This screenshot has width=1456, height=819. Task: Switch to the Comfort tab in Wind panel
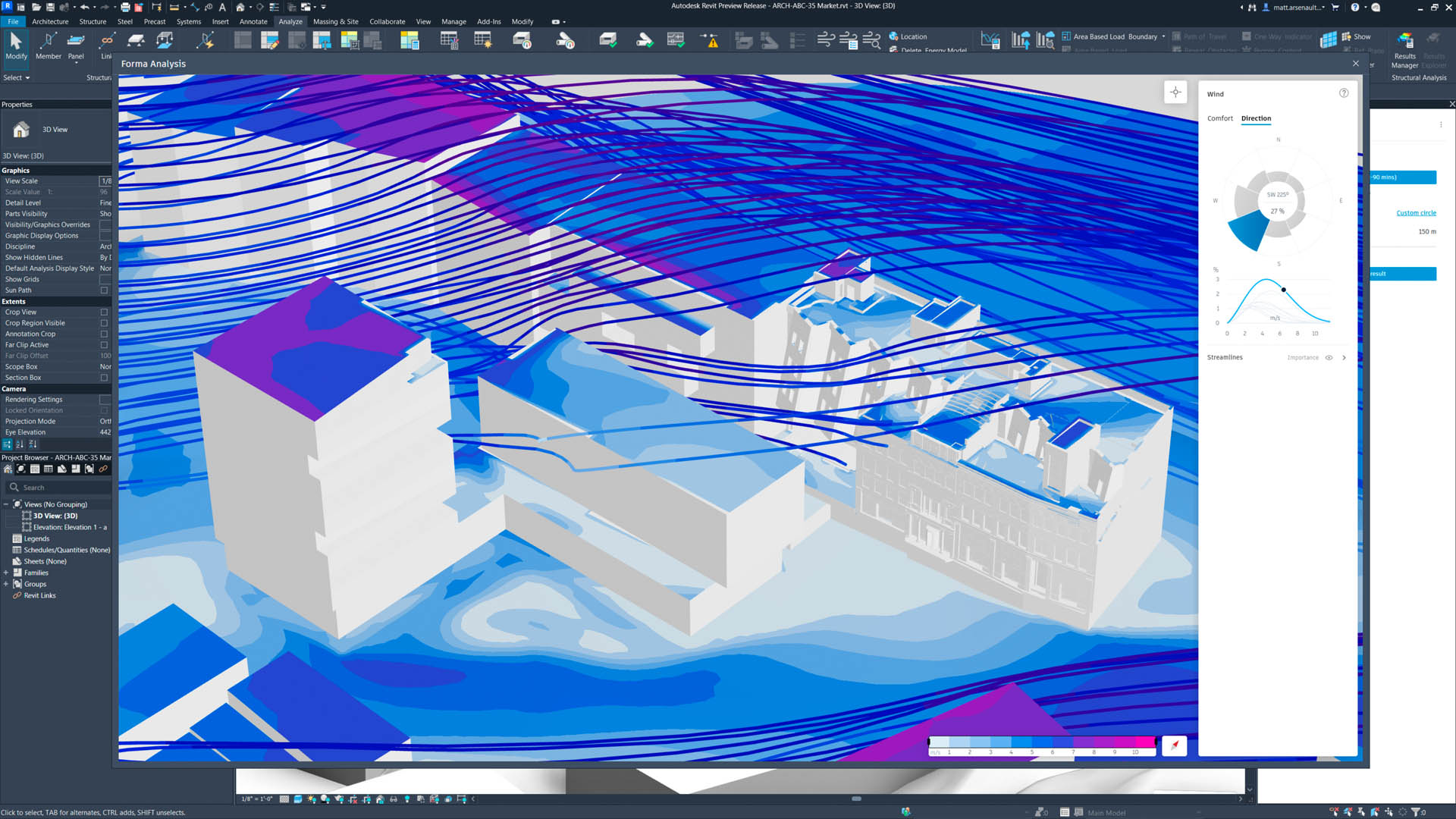1220,118
